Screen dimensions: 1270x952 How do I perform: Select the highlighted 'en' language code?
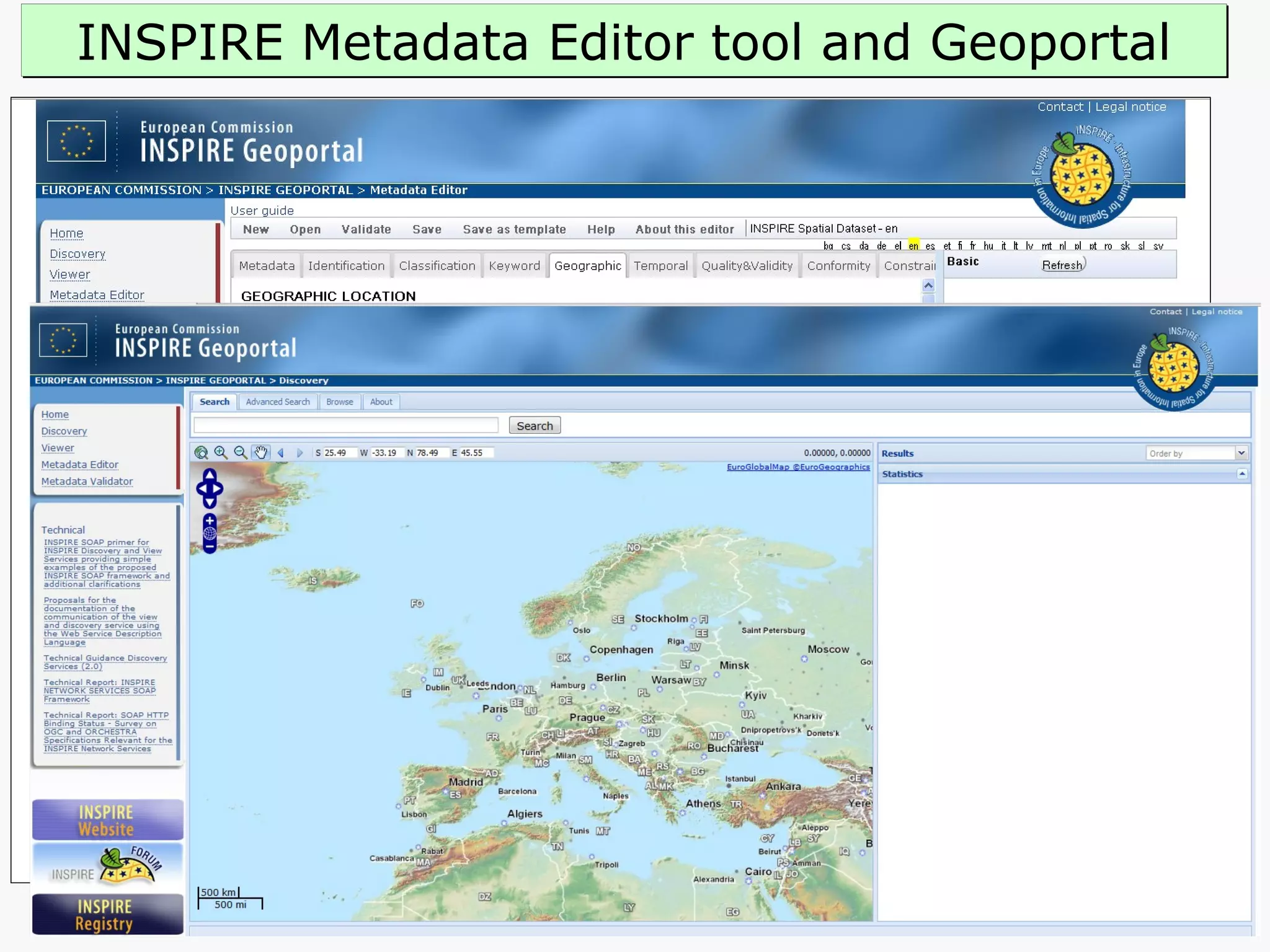913,245
